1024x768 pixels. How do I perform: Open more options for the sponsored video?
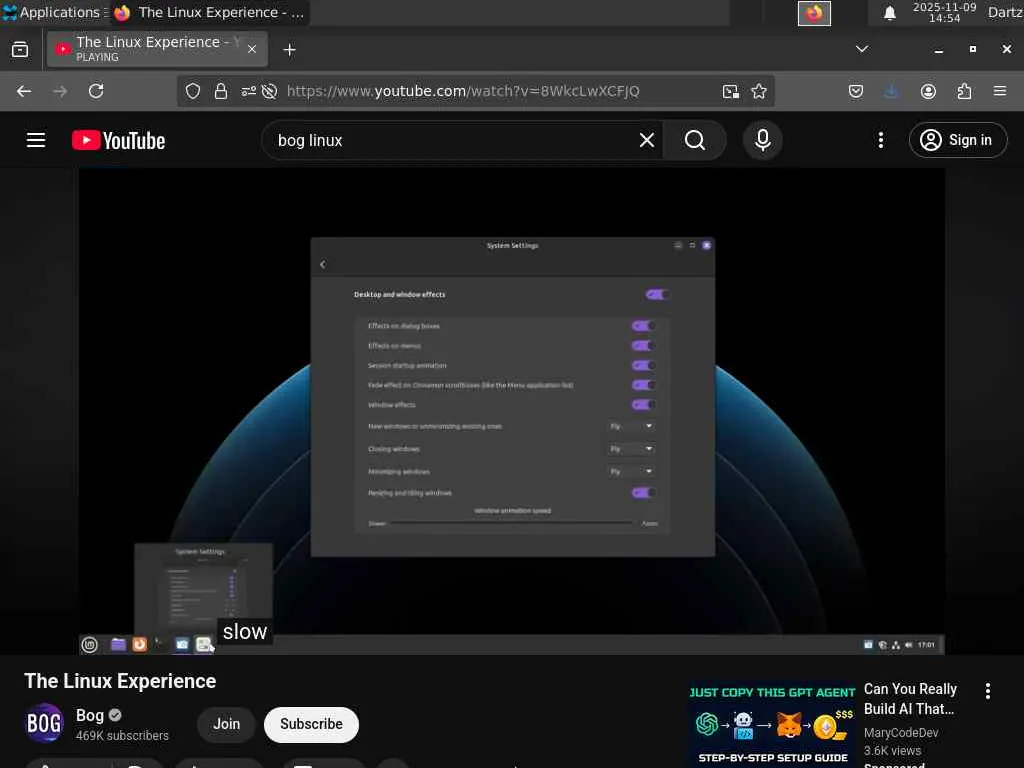pos(988,691)
